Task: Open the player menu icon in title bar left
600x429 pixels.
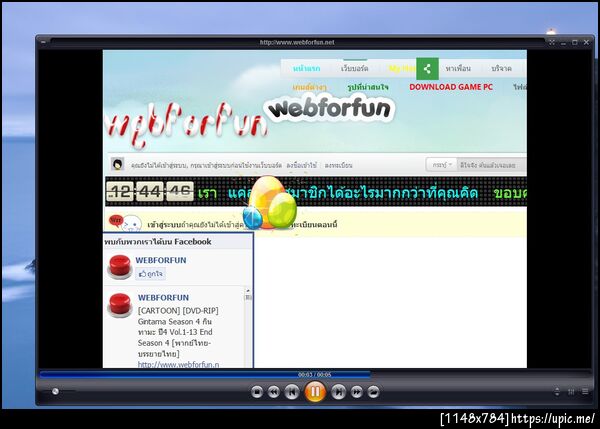Action: tap(43, 42)
